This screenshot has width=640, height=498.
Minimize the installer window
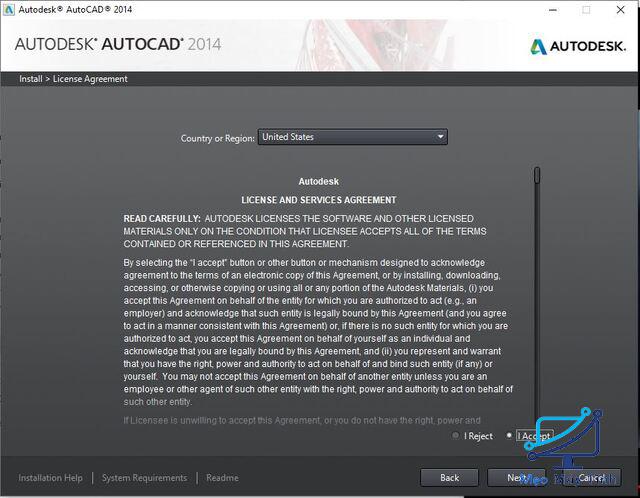click(553, 10)
